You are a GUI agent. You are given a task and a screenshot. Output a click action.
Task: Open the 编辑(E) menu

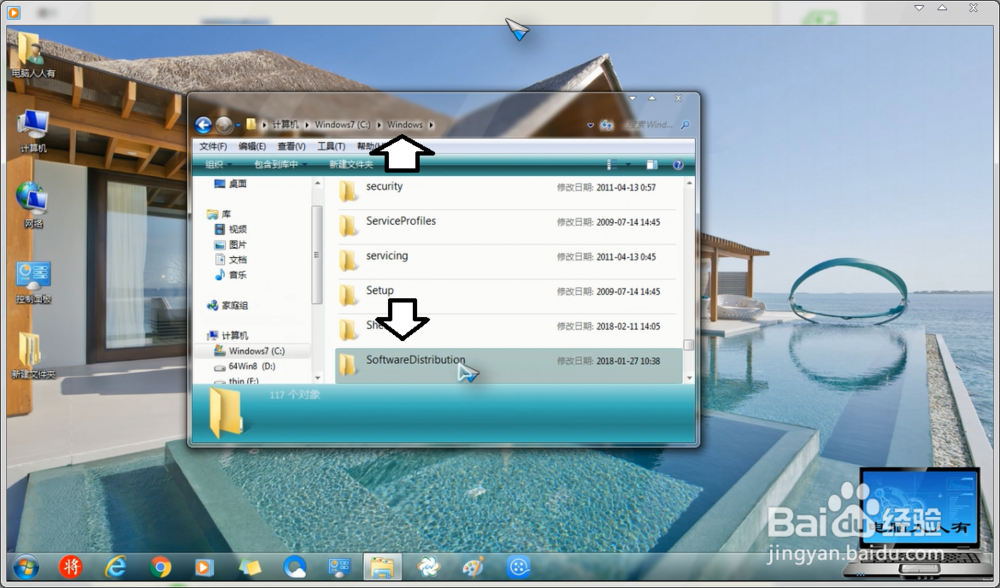(252, 146)
